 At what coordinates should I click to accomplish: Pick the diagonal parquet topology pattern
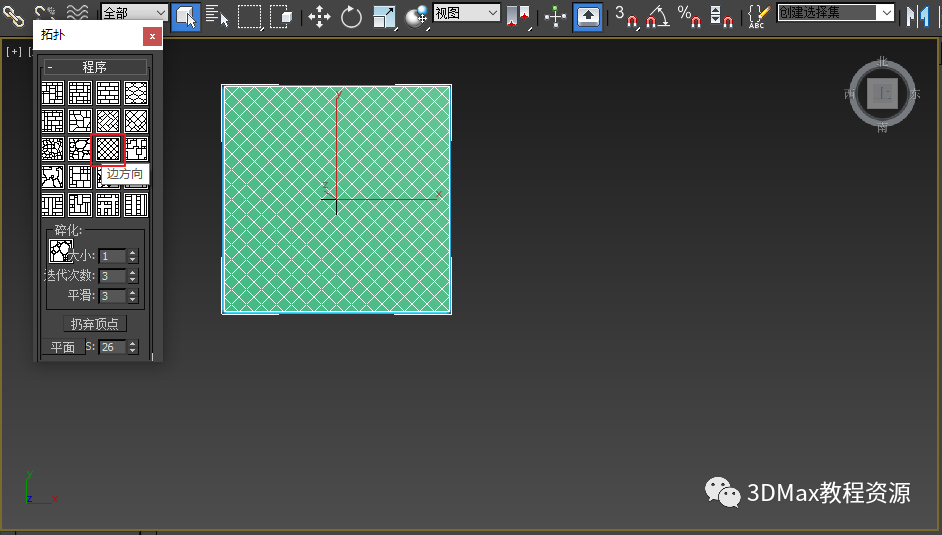[x=108, y=121]
